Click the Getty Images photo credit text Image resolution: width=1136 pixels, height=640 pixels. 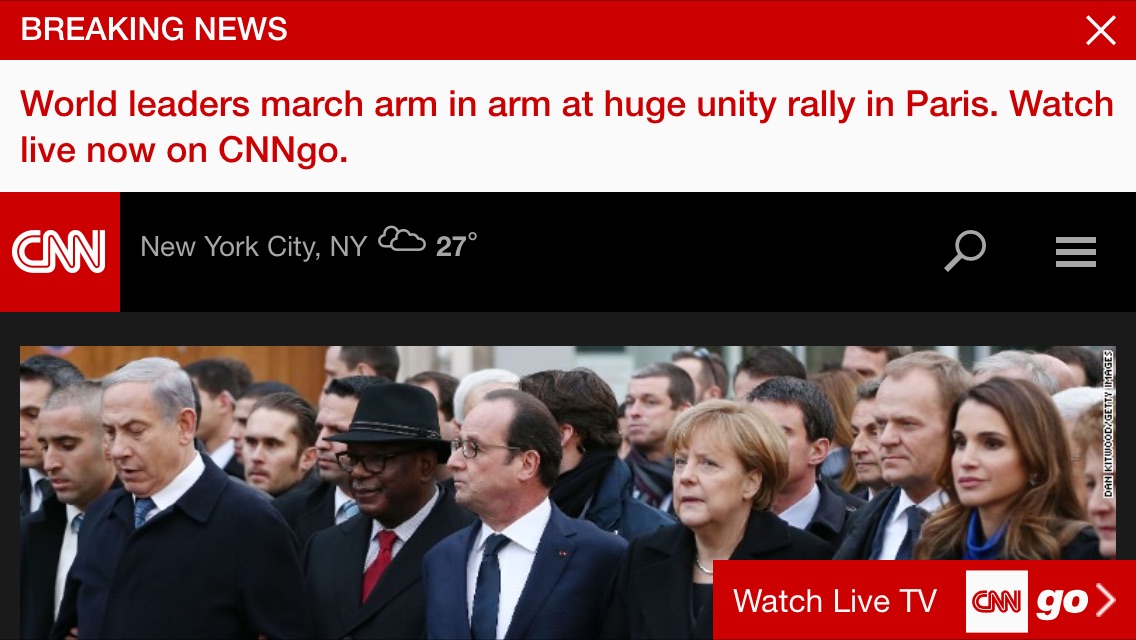pyautogui.click(x=1108, y=424)
